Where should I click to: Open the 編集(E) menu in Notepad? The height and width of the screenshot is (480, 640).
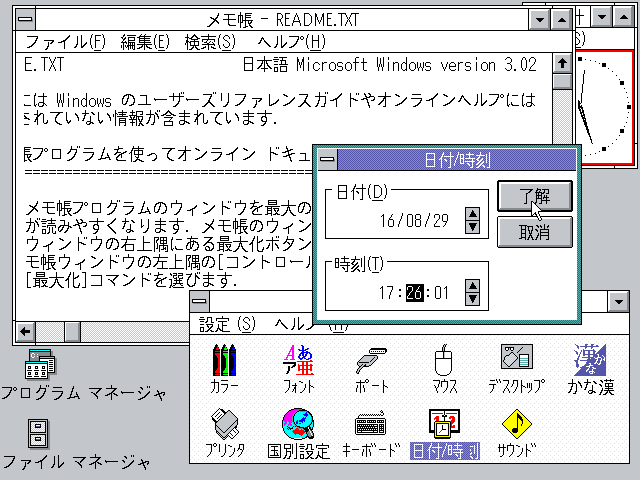click(145, 42)
